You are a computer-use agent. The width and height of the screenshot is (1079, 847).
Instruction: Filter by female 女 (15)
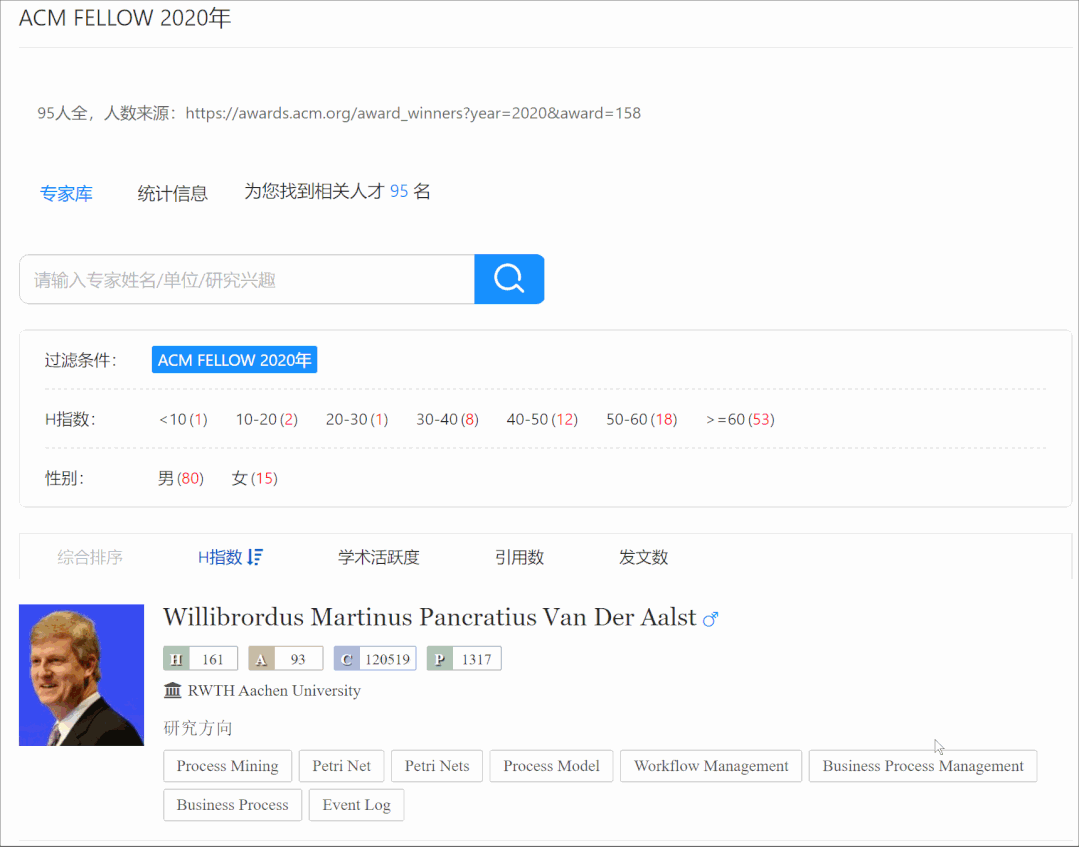[x=255, y=478]
